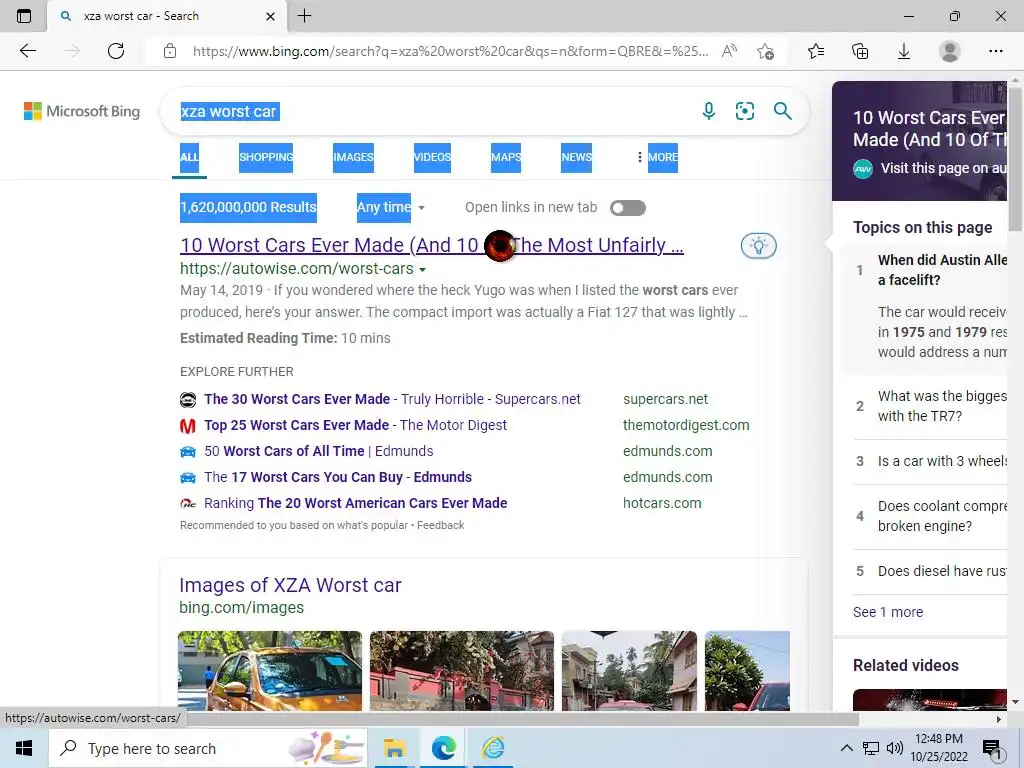Click the pink wall image thumbnail

[462, 671]
